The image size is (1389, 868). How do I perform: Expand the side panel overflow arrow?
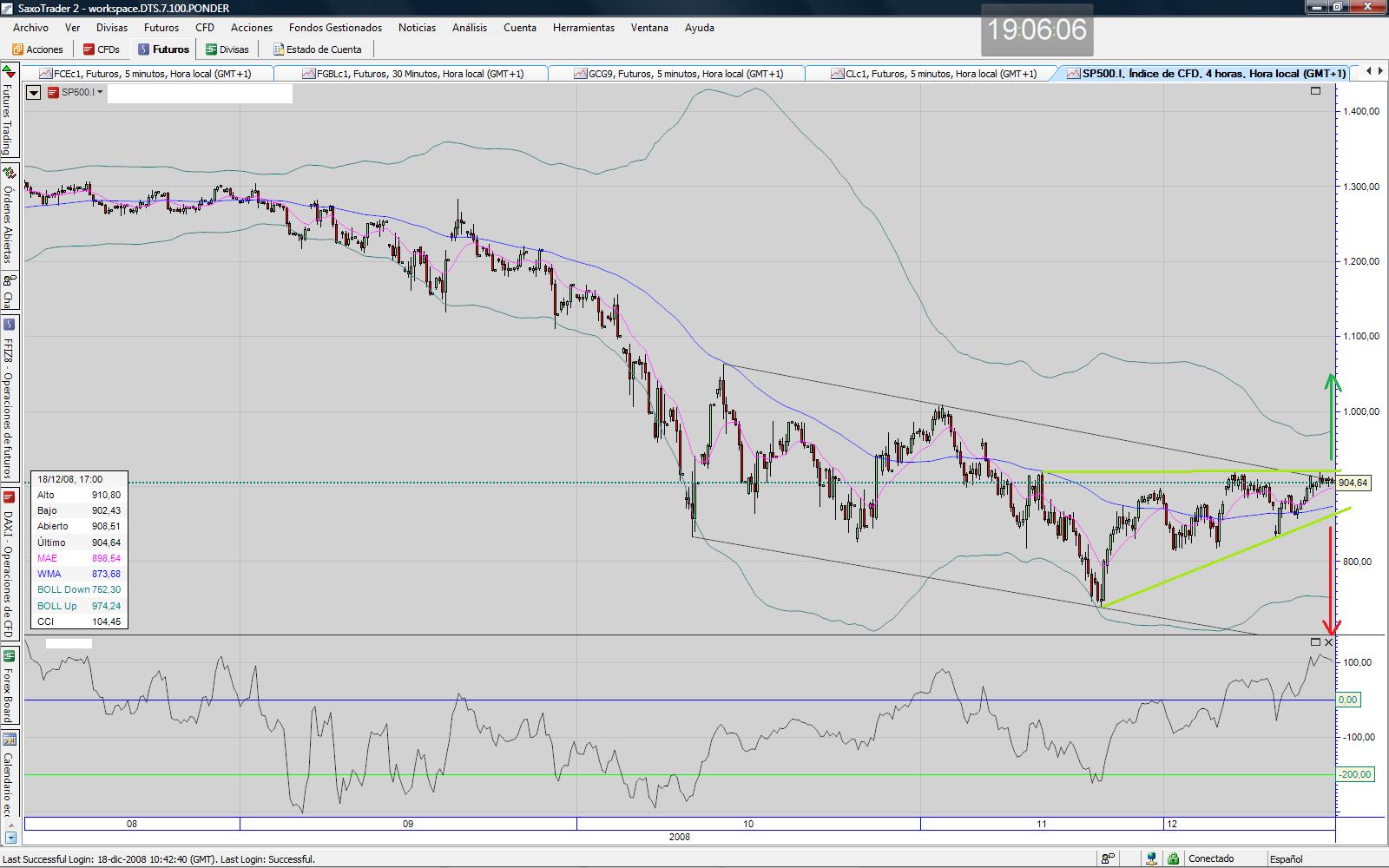[10, 838]
